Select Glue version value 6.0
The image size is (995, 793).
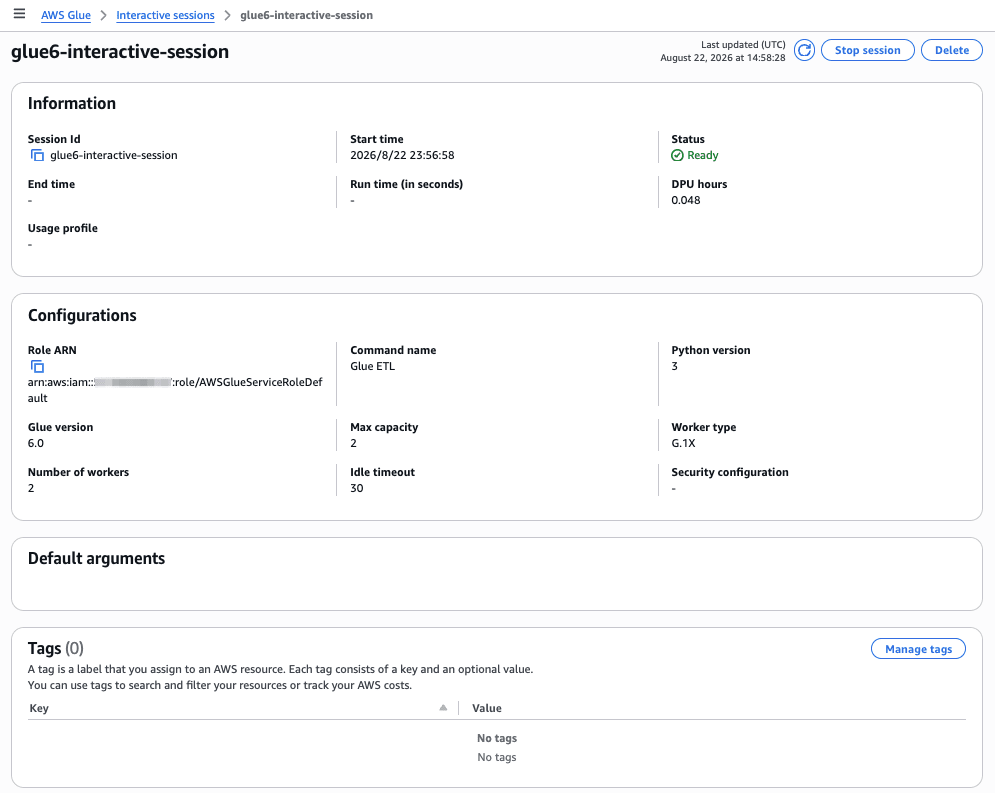tap(36, 443)
